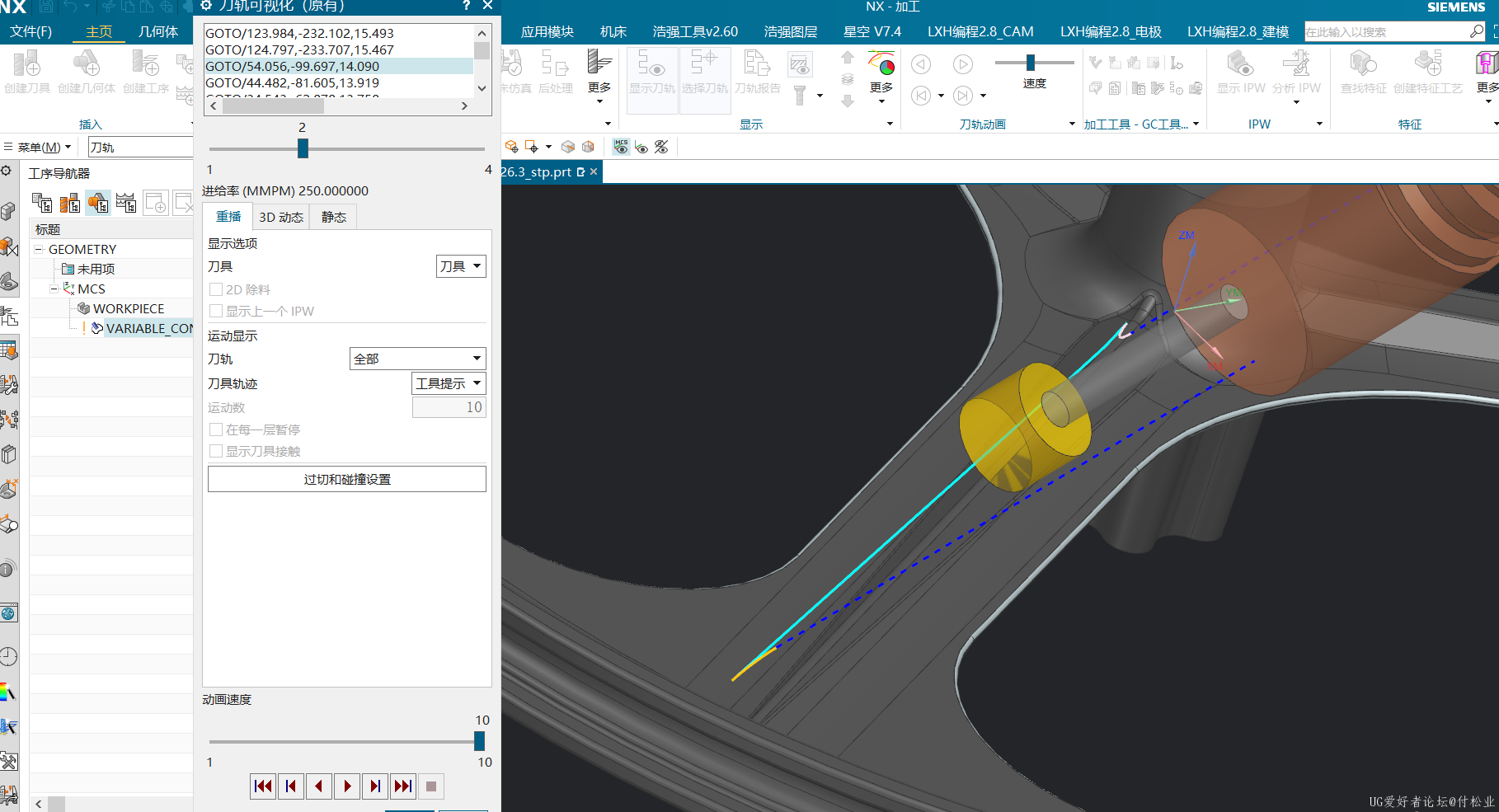Screen dimensions: 1499x812
Task: Collapse the MCS tree node
Action: [x=54, y=289]
